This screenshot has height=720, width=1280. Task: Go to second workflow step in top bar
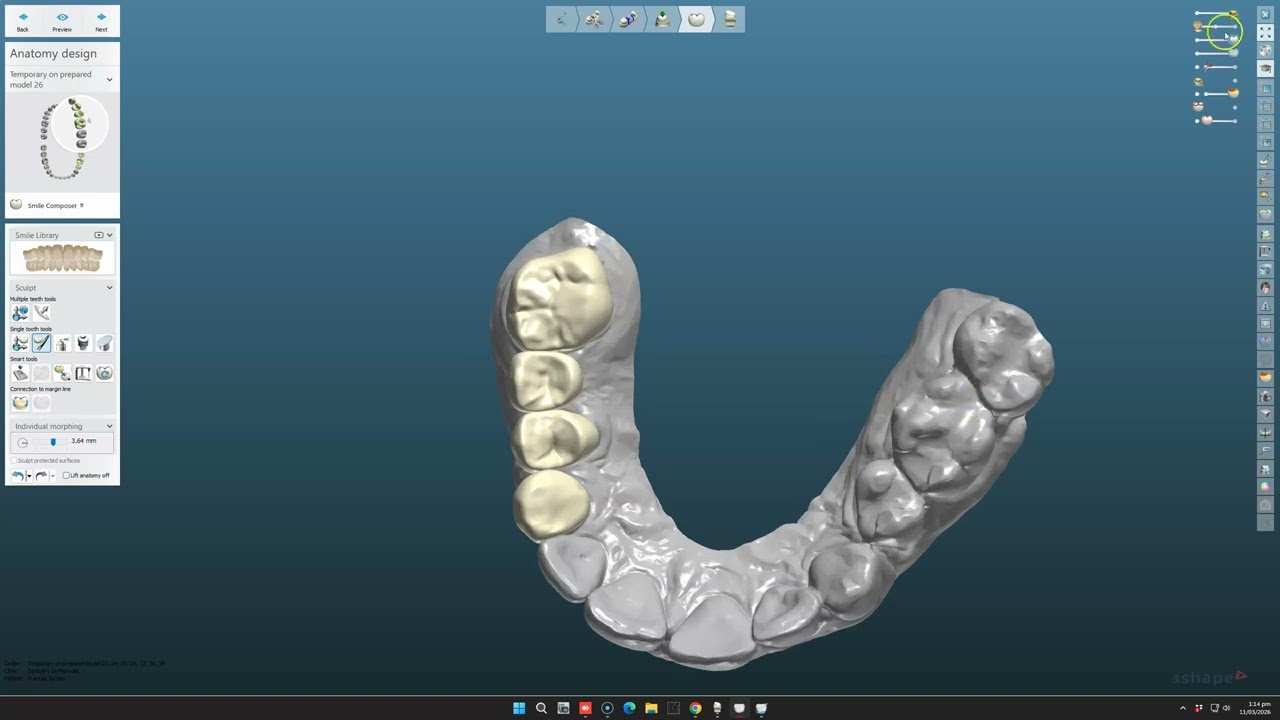pyautogui.click(x=595, y=19)
